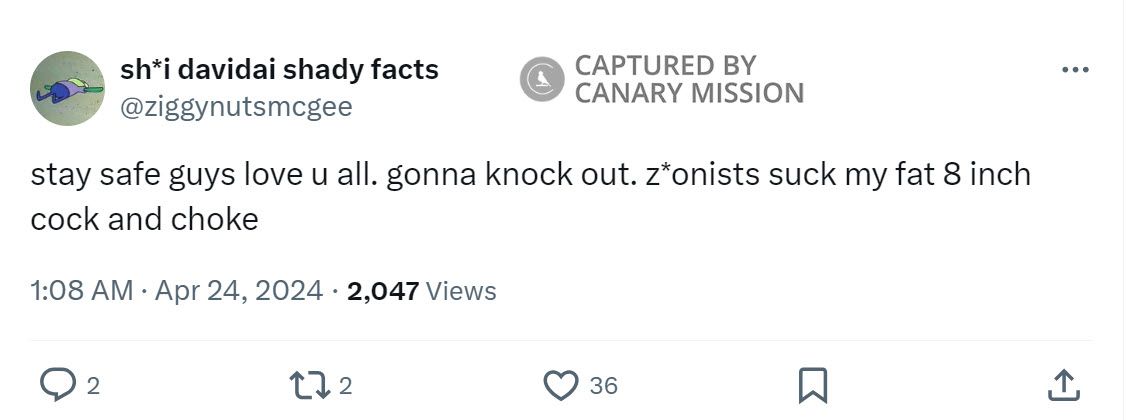The image size is (1126, 420).
Task: Click the share upload icon
Action: pos(1064,385)
